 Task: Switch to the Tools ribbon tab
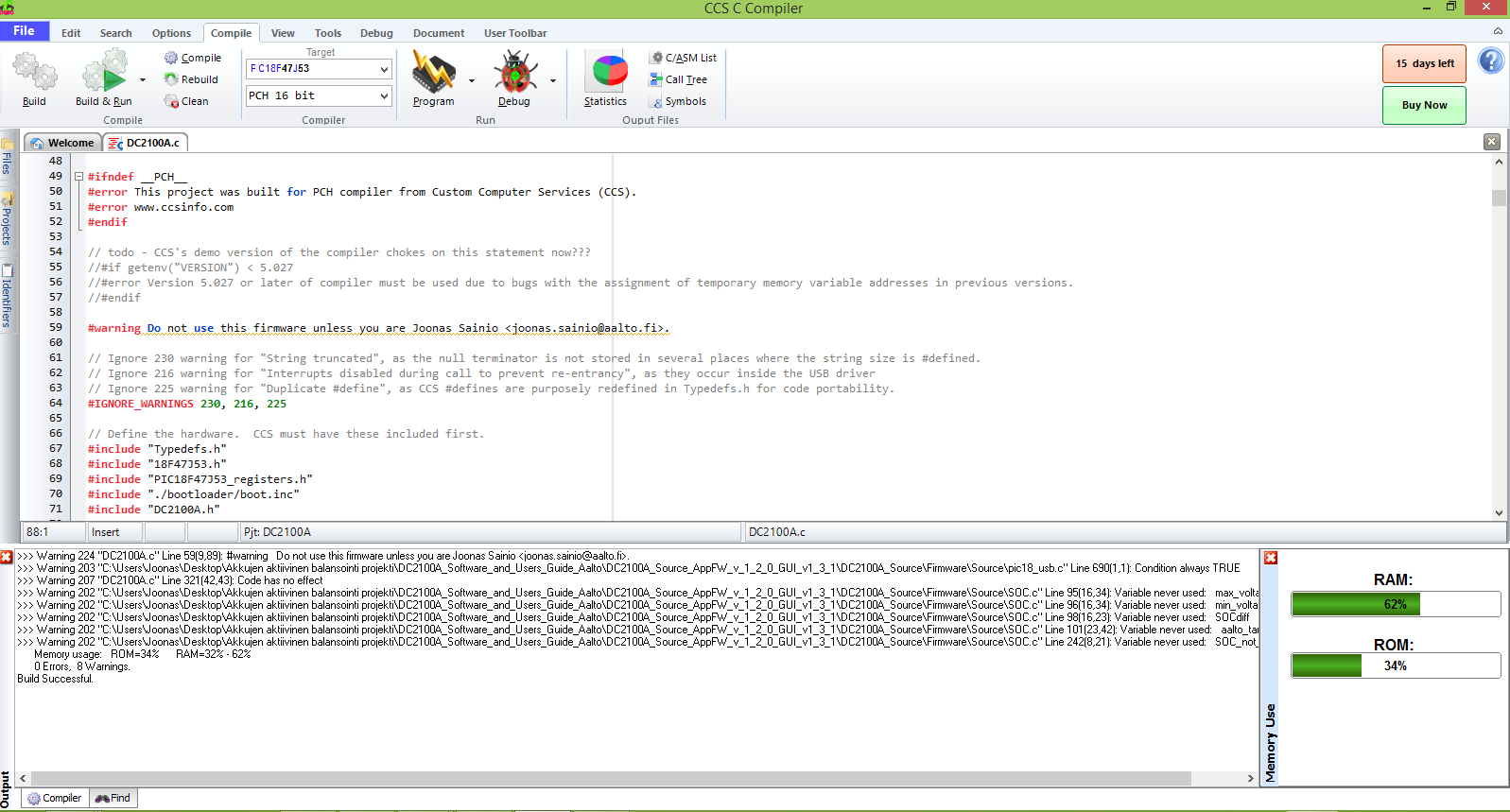(328, 33)
